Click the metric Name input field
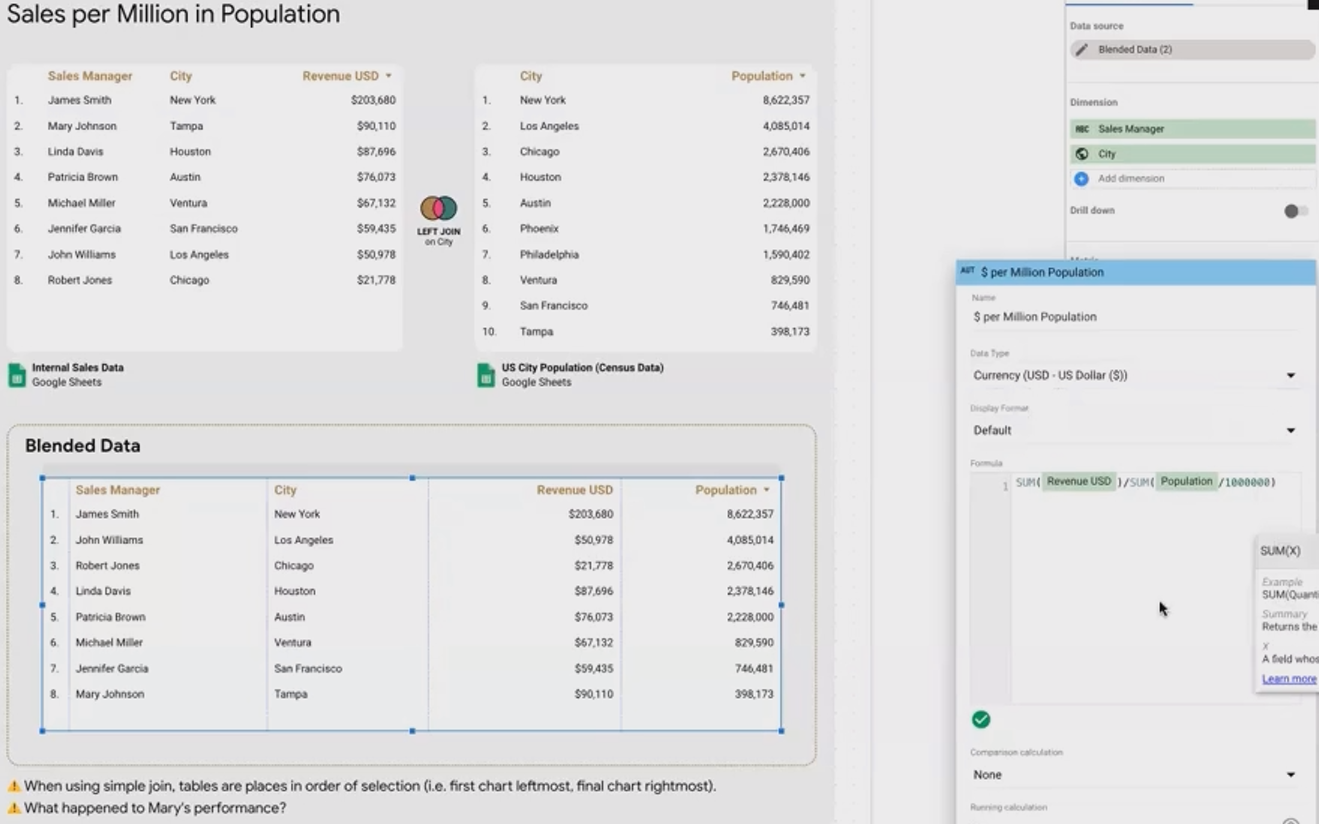Viewport: 1319px width, 824px height. coord(1135,317)
